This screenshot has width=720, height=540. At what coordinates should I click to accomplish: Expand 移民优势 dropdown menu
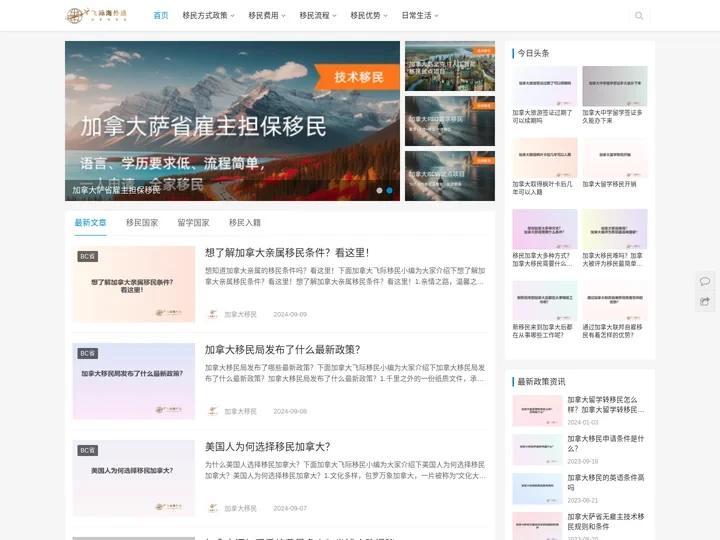coord(369,16)
